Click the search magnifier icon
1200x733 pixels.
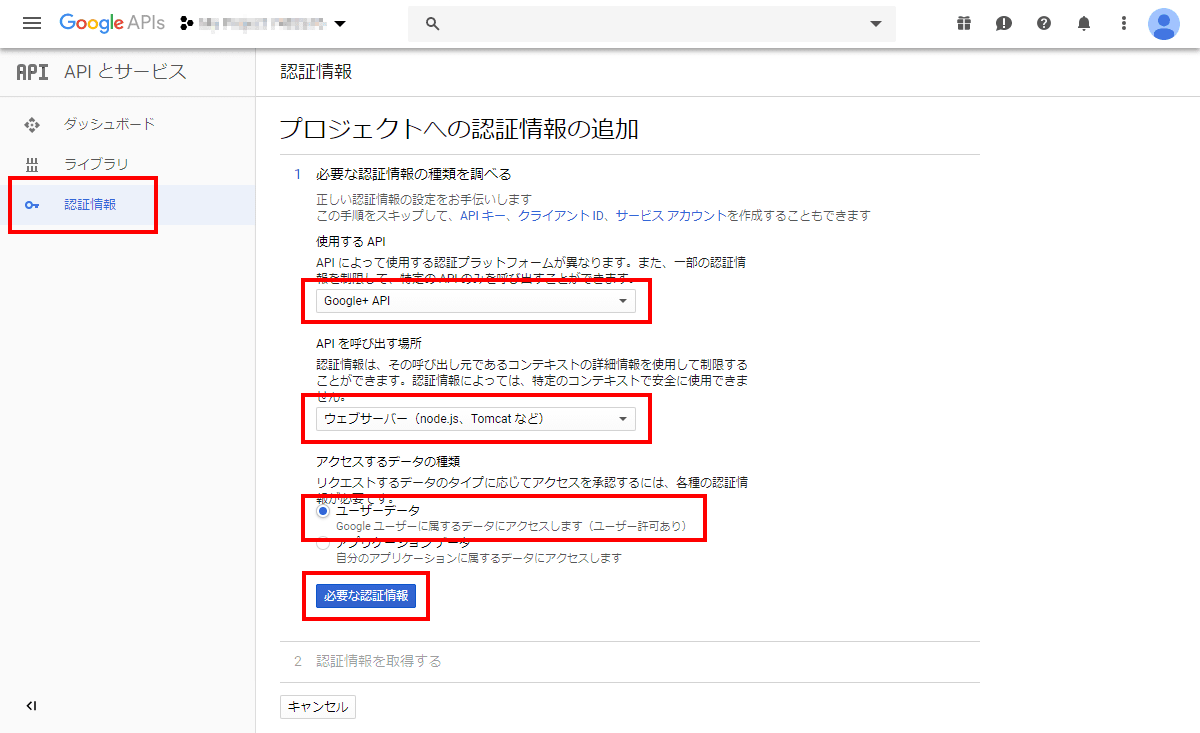tap(433, 24)
